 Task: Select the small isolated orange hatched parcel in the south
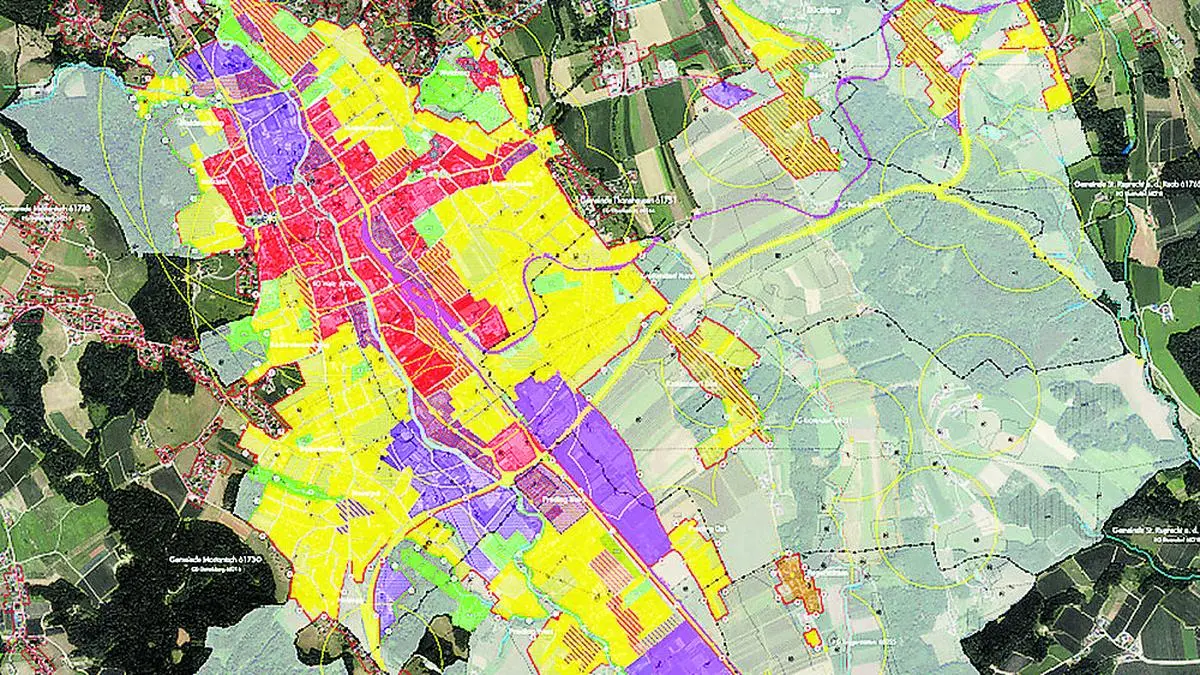click(797, 582)
